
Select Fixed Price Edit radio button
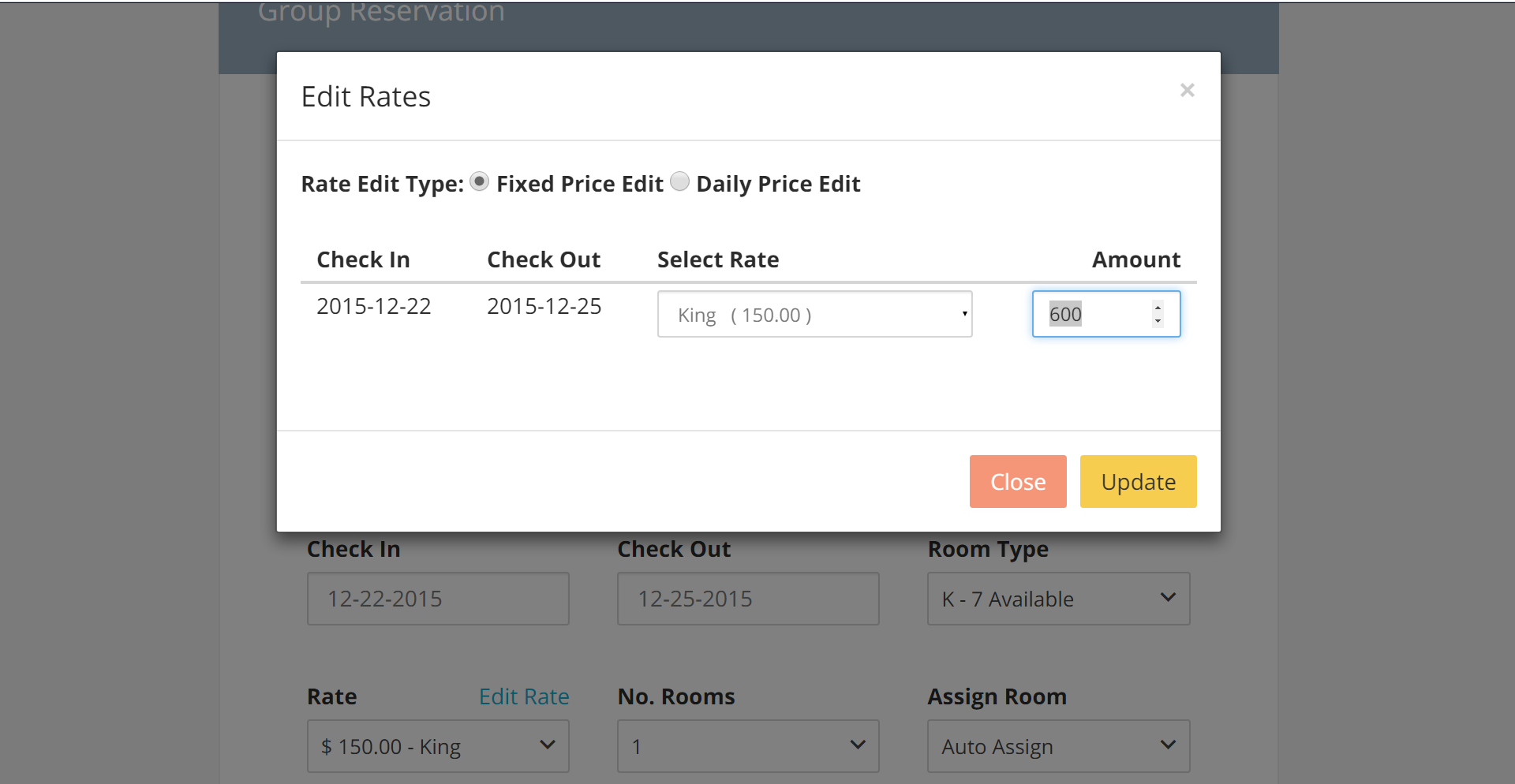point(479,181)
